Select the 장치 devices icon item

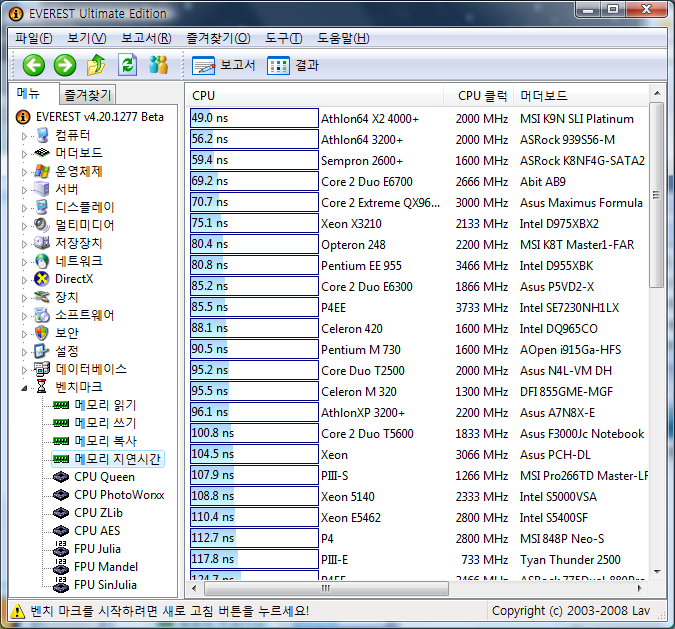tap(42, 297)
